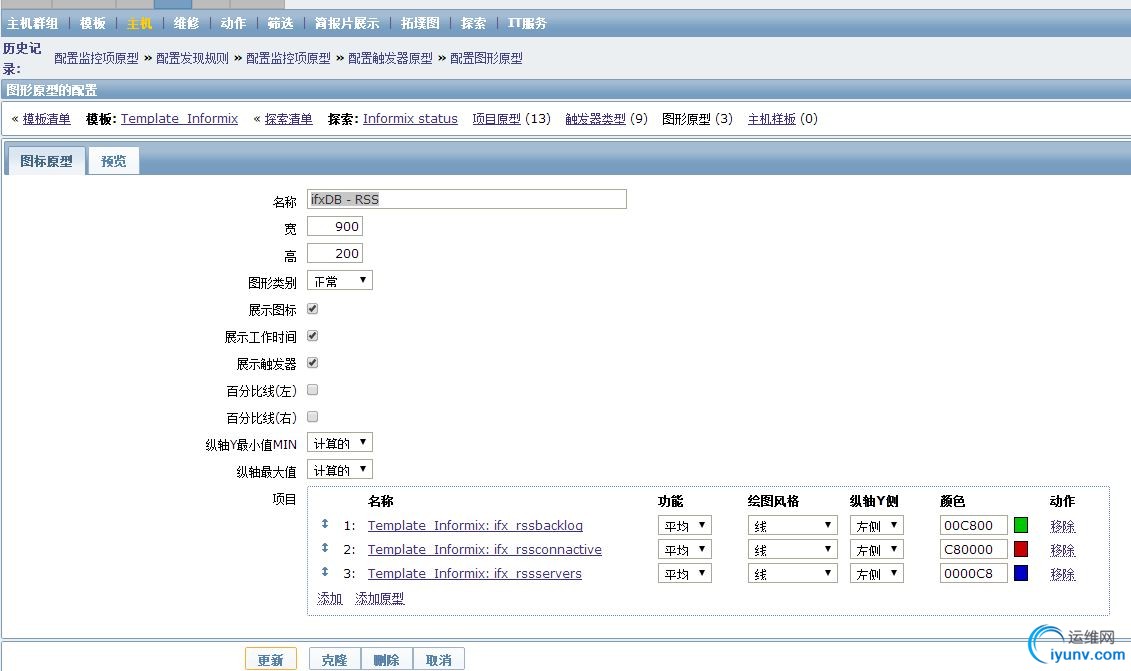Open the 绘图风格 dropdown for ifx_rssconnactive
1131x671 pixels.
coord(792,549)
